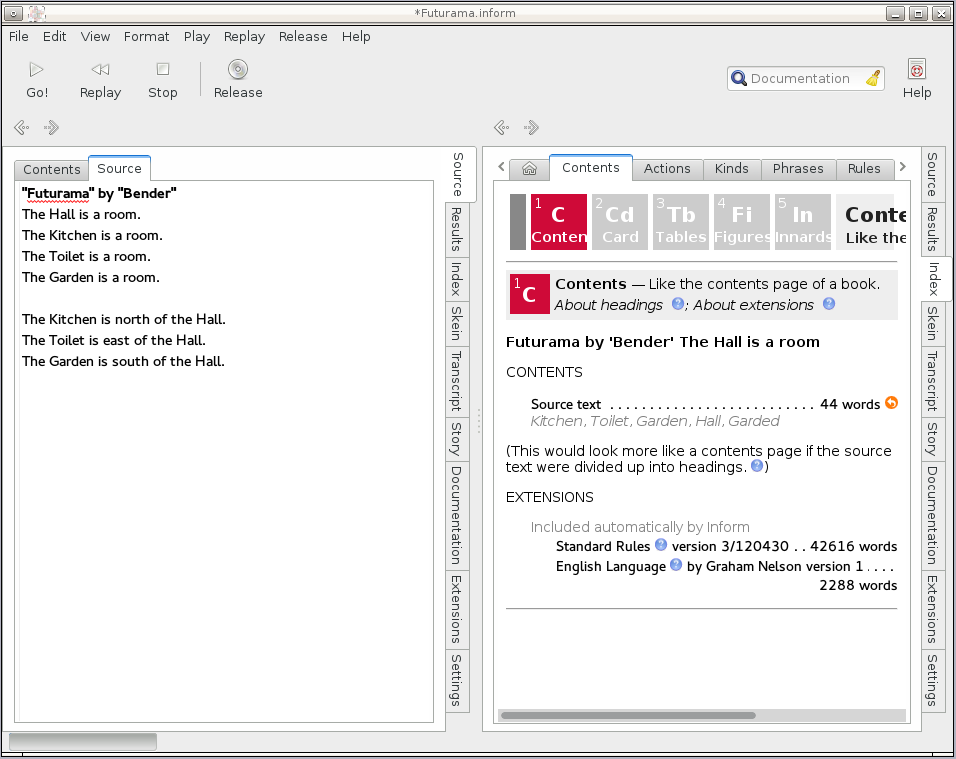Image resolution: width=956 pixels, height=759 pixels.
Task: Open left panel's Skein side tab
Action: pos(456,323)
